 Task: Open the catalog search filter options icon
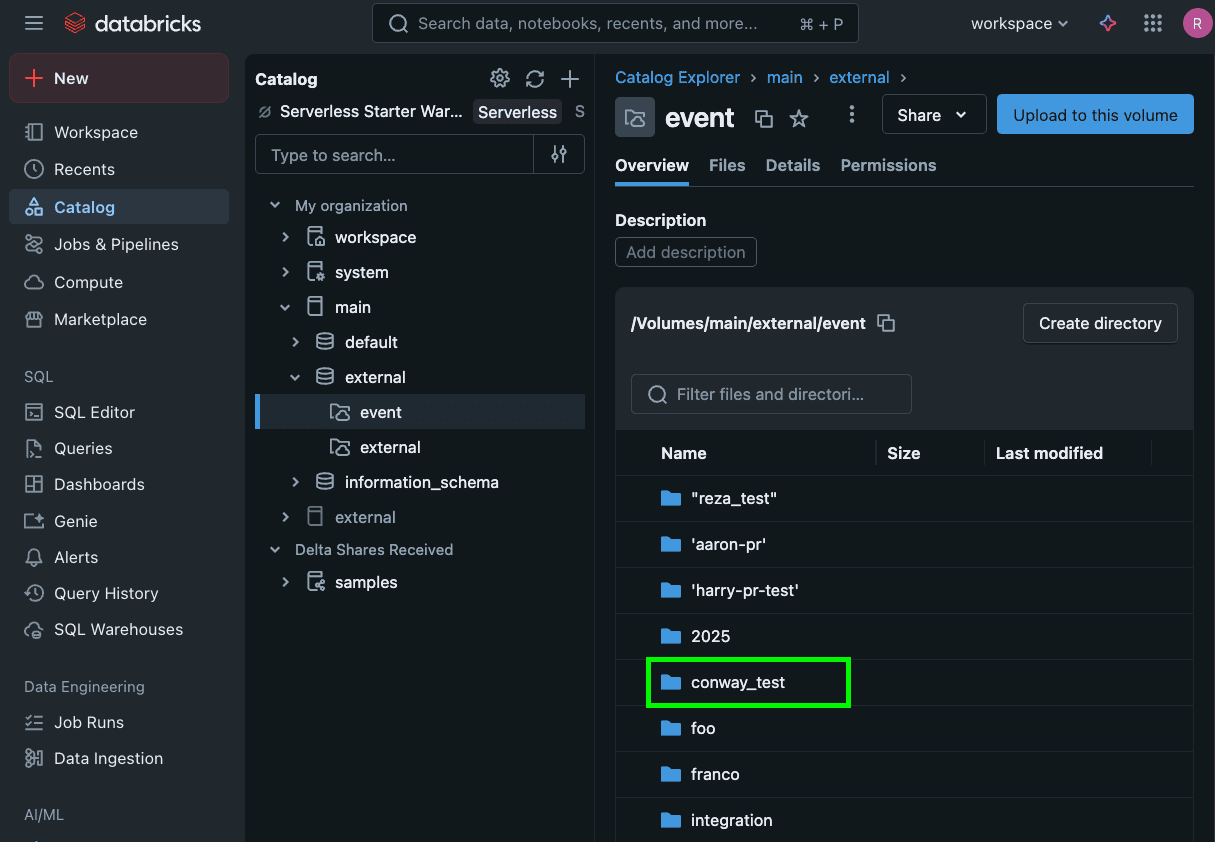click(x=559, y=155)
